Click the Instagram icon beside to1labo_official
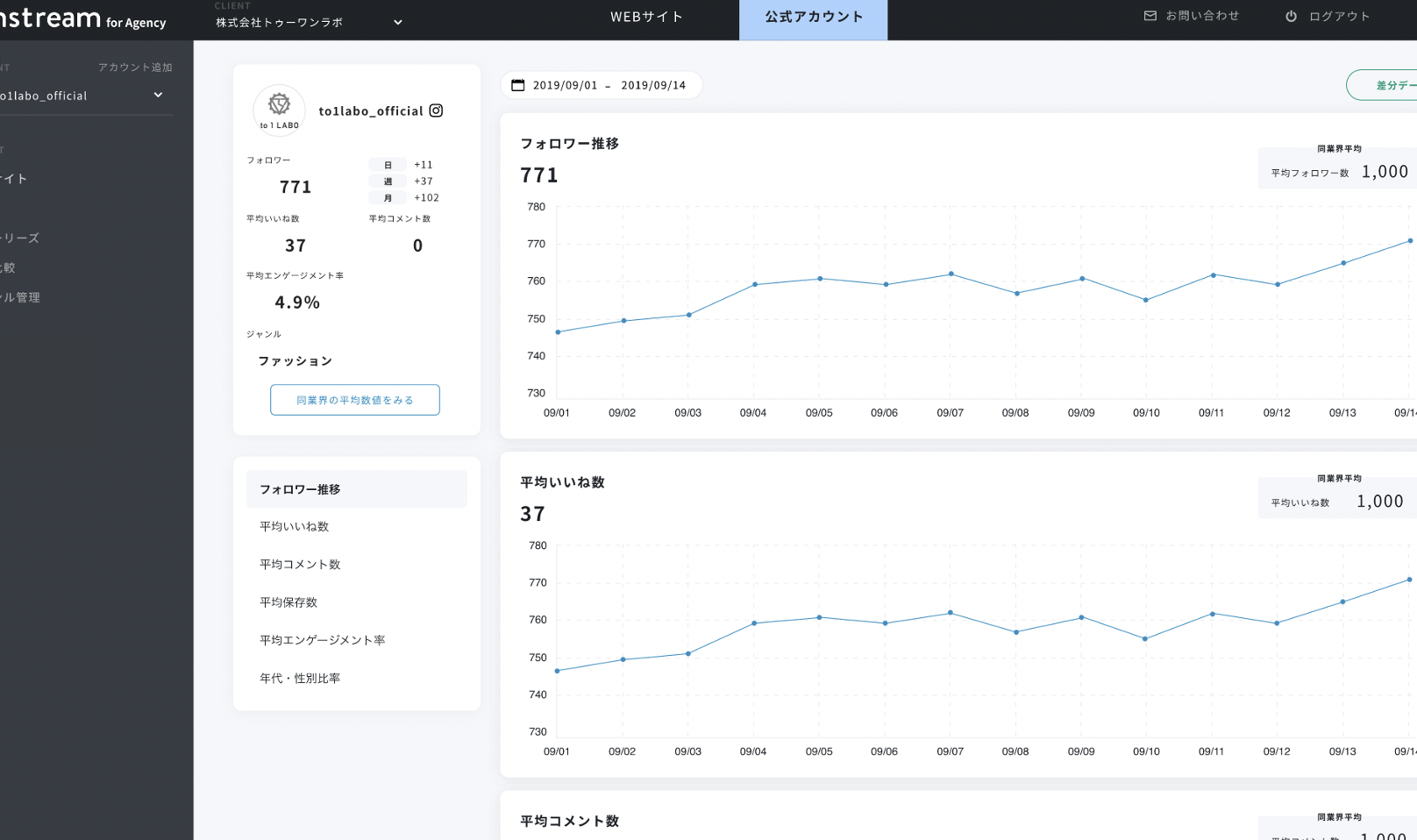1417x840 pixels. 436,110
